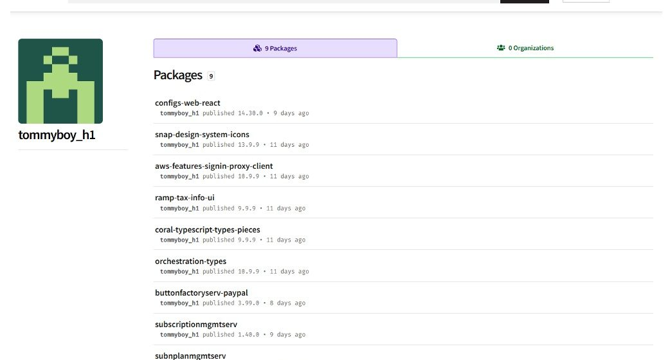Screen dimensions: 670x360
Task: Open the subnplanmgmtserv package
Action: (x=190, y=356)
